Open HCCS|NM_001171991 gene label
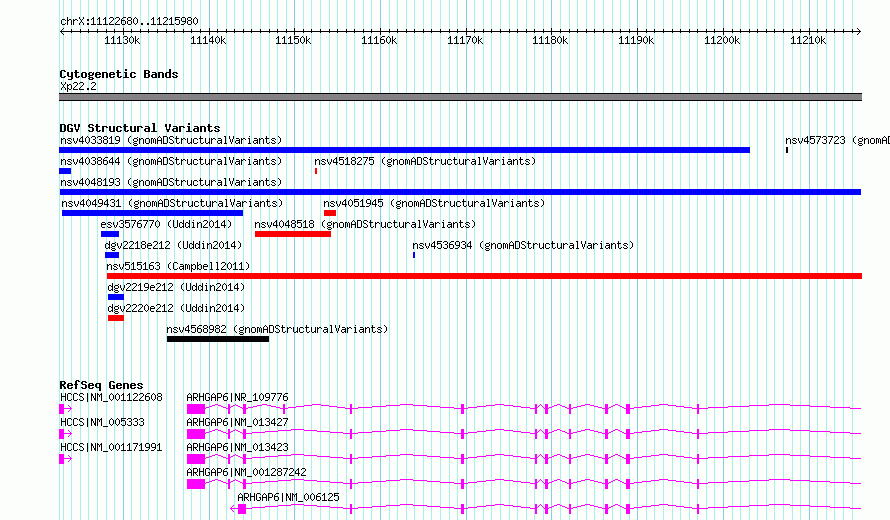Screen dimensions: 890x520 111,447
